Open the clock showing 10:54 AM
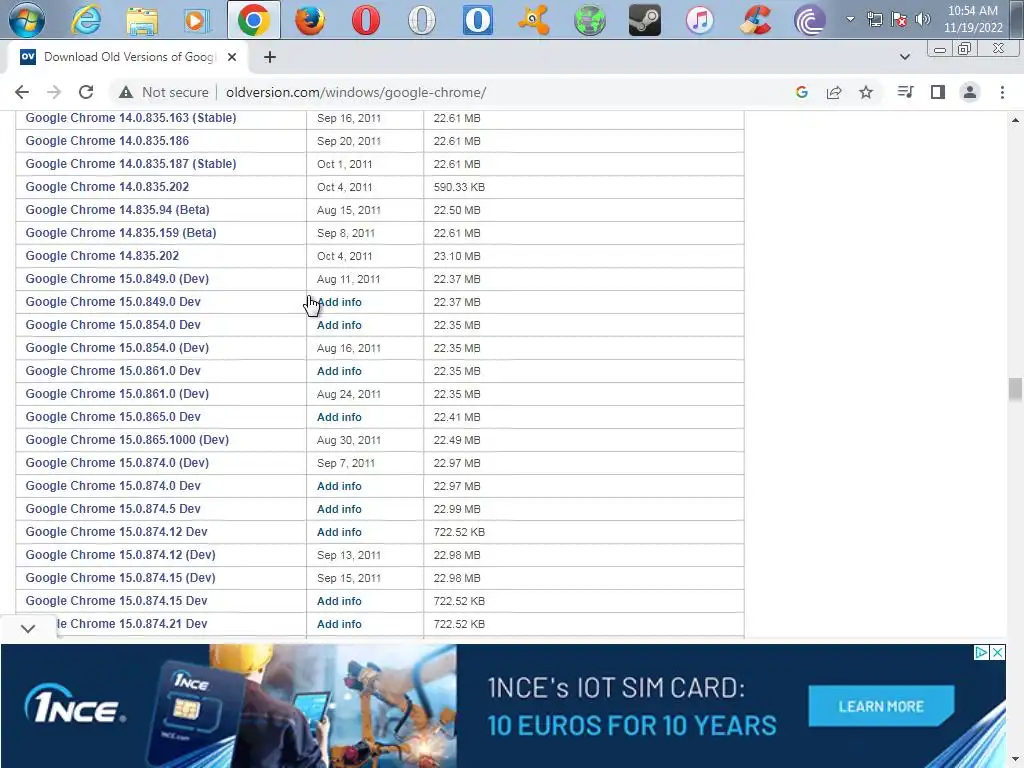 tap(973, 19)
